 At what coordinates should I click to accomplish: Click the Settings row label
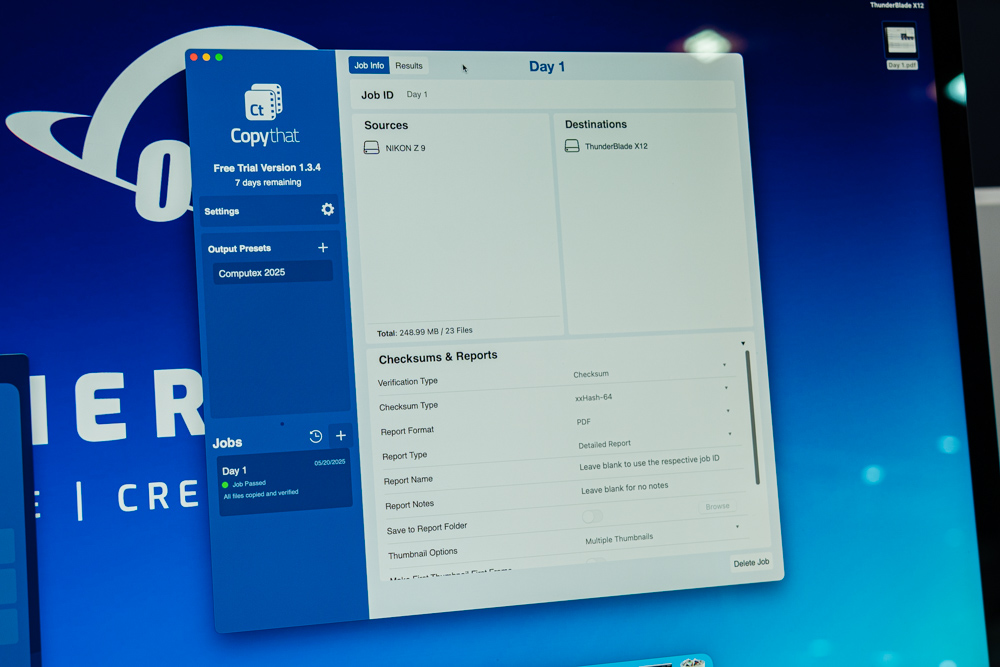pyautogui.click(x=221, y=211)
